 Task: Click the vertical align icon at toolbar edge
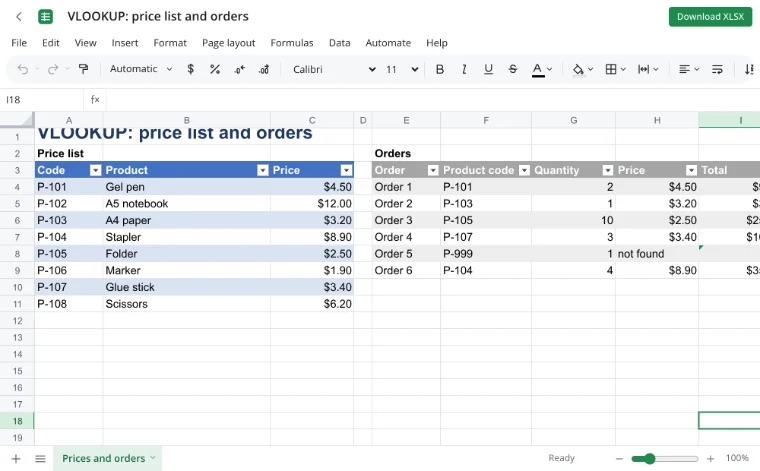pos(749,69)
